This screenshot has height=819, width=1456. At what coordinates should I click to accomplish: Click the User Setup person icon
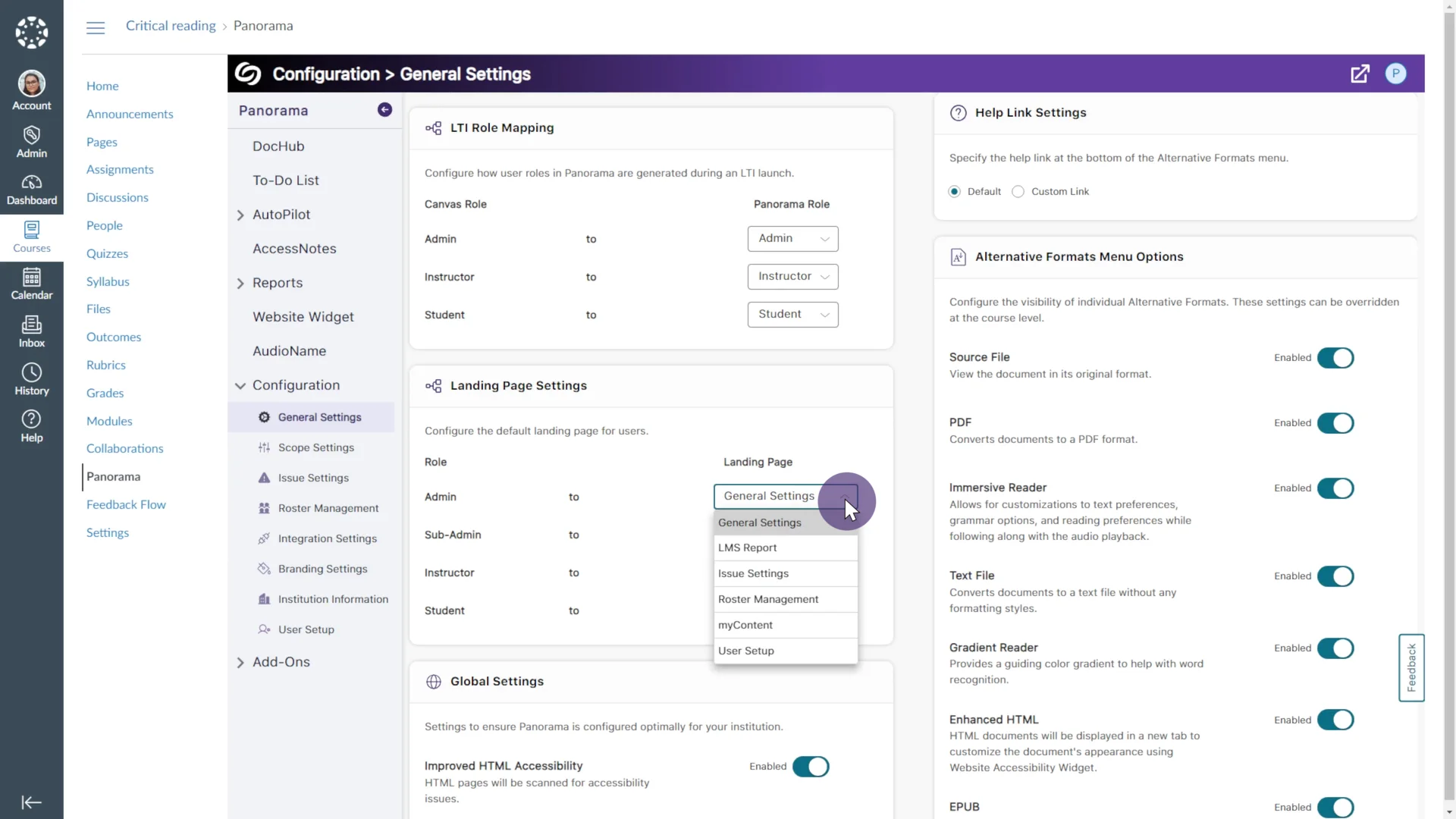pos(264,629)
